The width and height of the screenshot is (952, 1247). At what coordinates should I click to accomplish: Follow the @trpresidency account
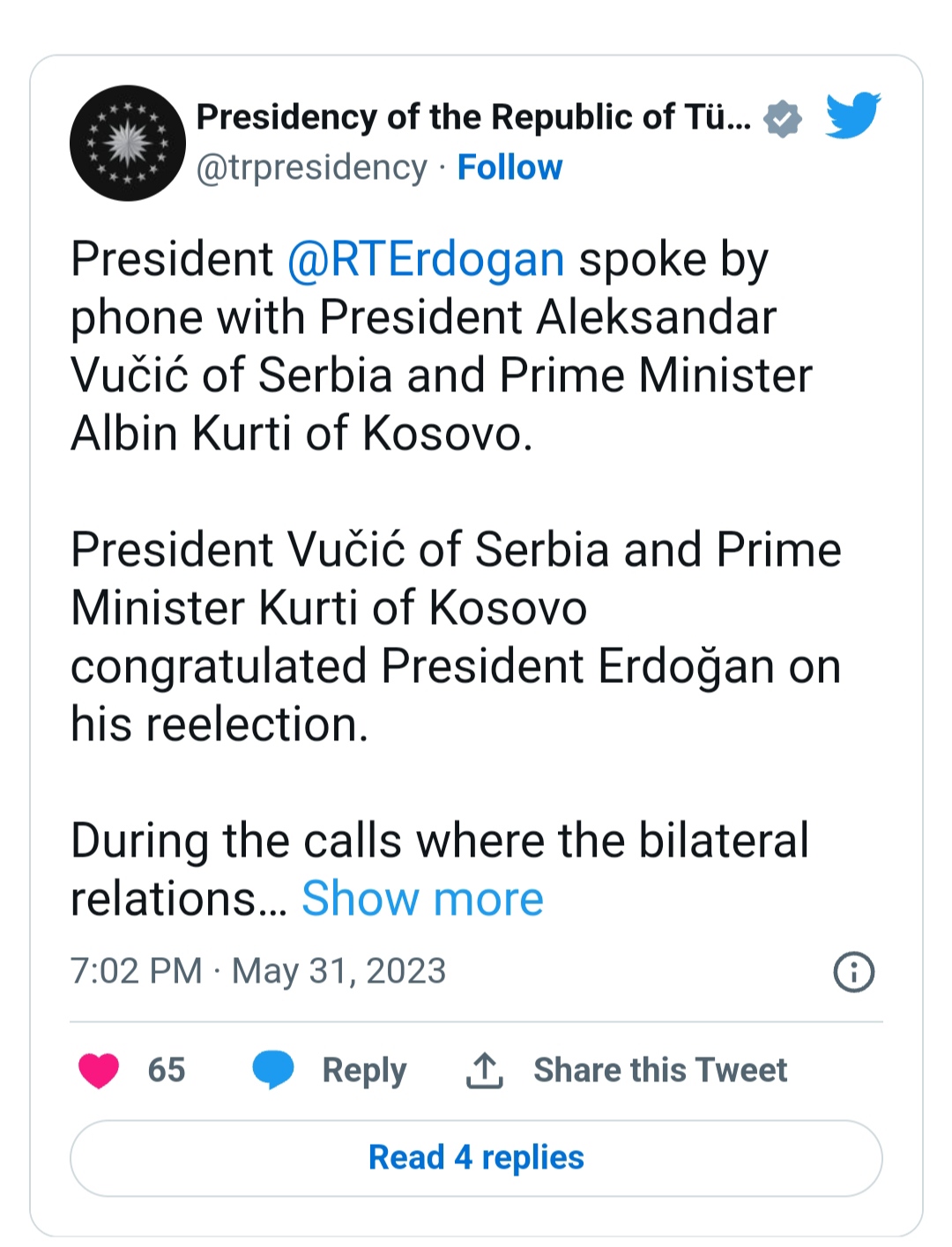509,167
